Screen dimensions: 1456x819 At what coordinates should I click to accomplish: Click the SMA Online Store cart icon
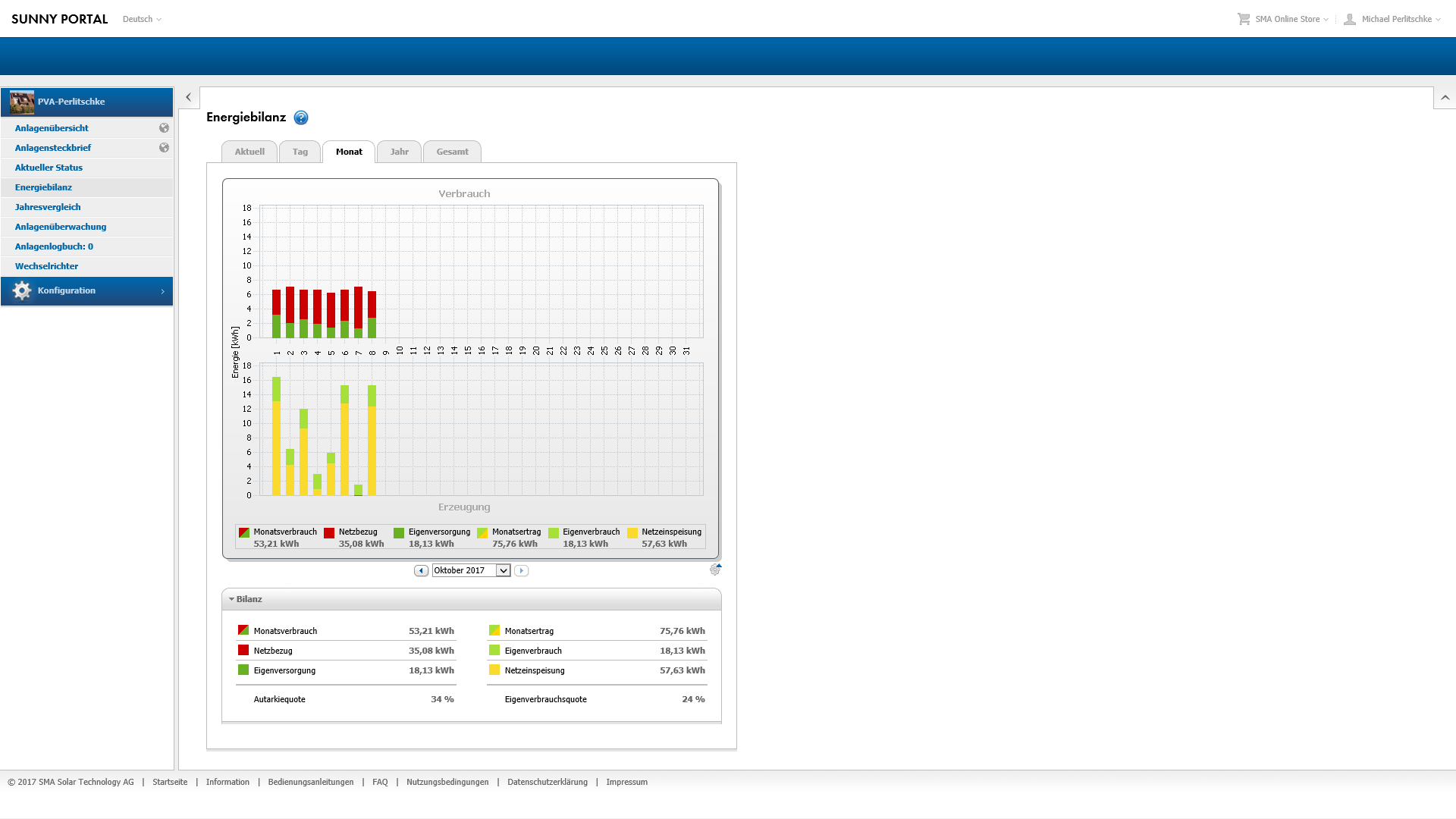pyautogui.click(x=1244, y=19)
